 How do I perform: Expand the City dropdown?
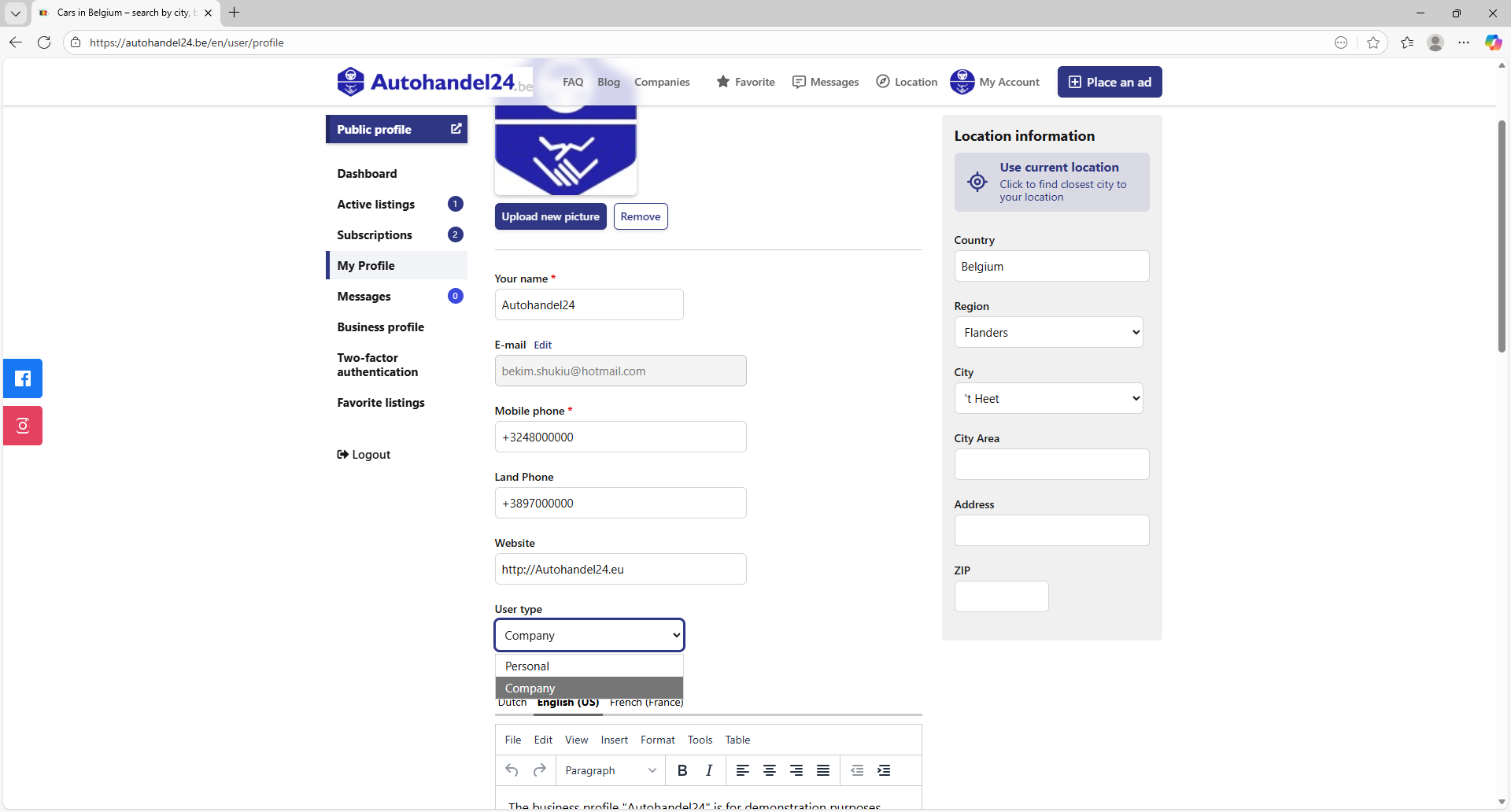(x=1048, y=399)
